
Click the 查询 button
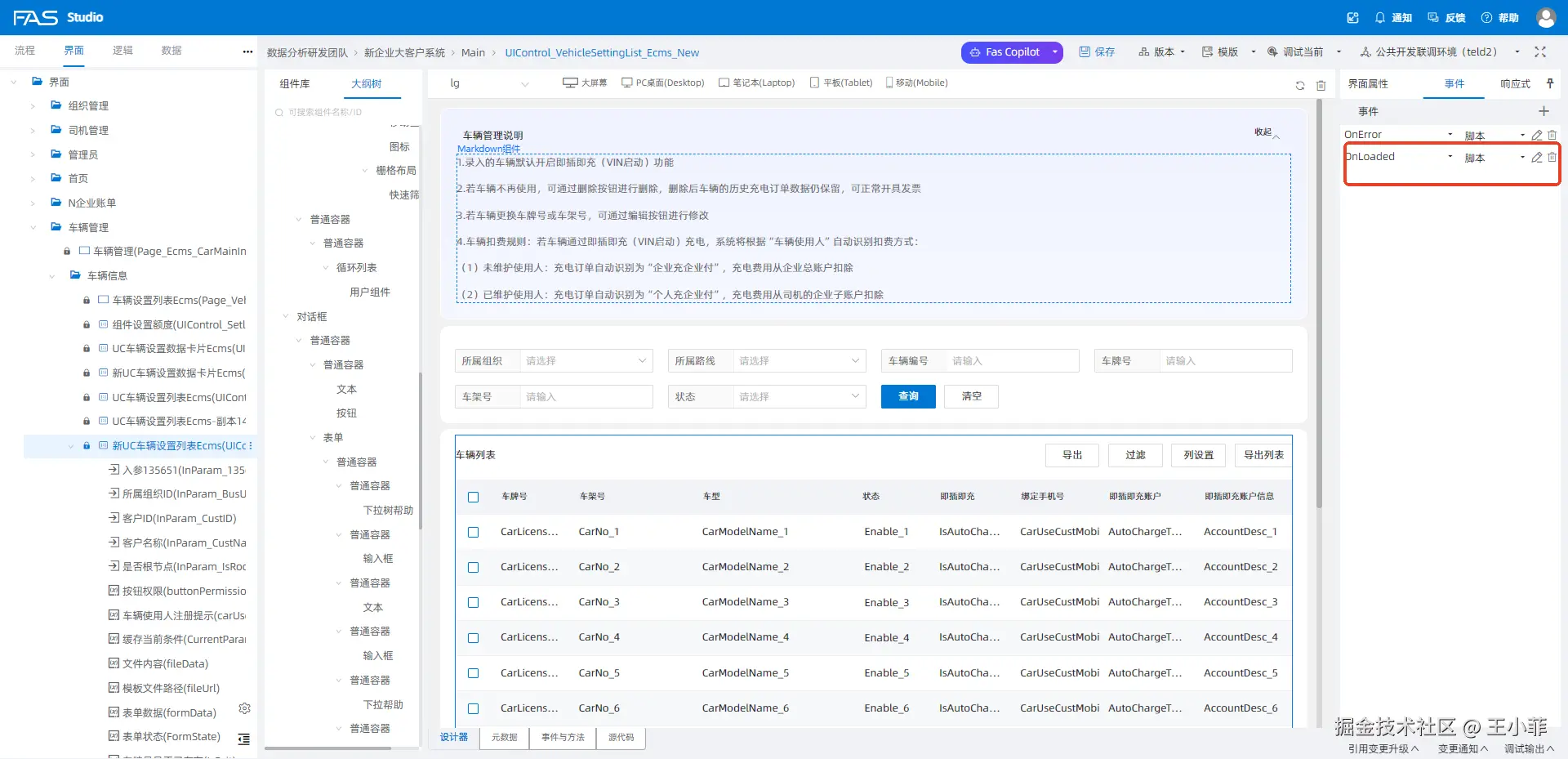point(908,396)
